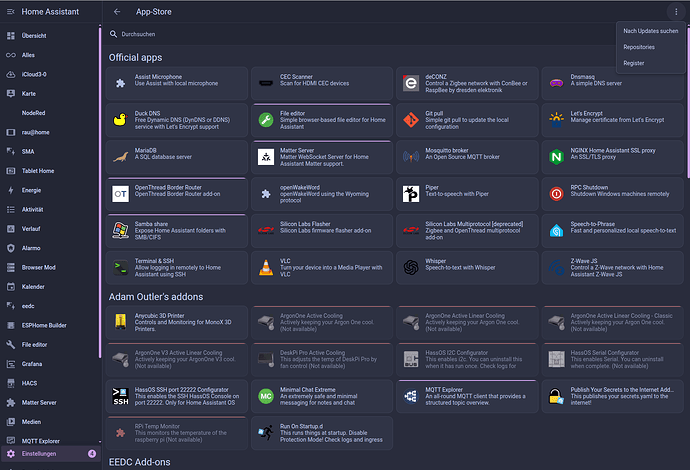
Task: Open the three-dot overflow menu
Action: click(x=676, y=12)
